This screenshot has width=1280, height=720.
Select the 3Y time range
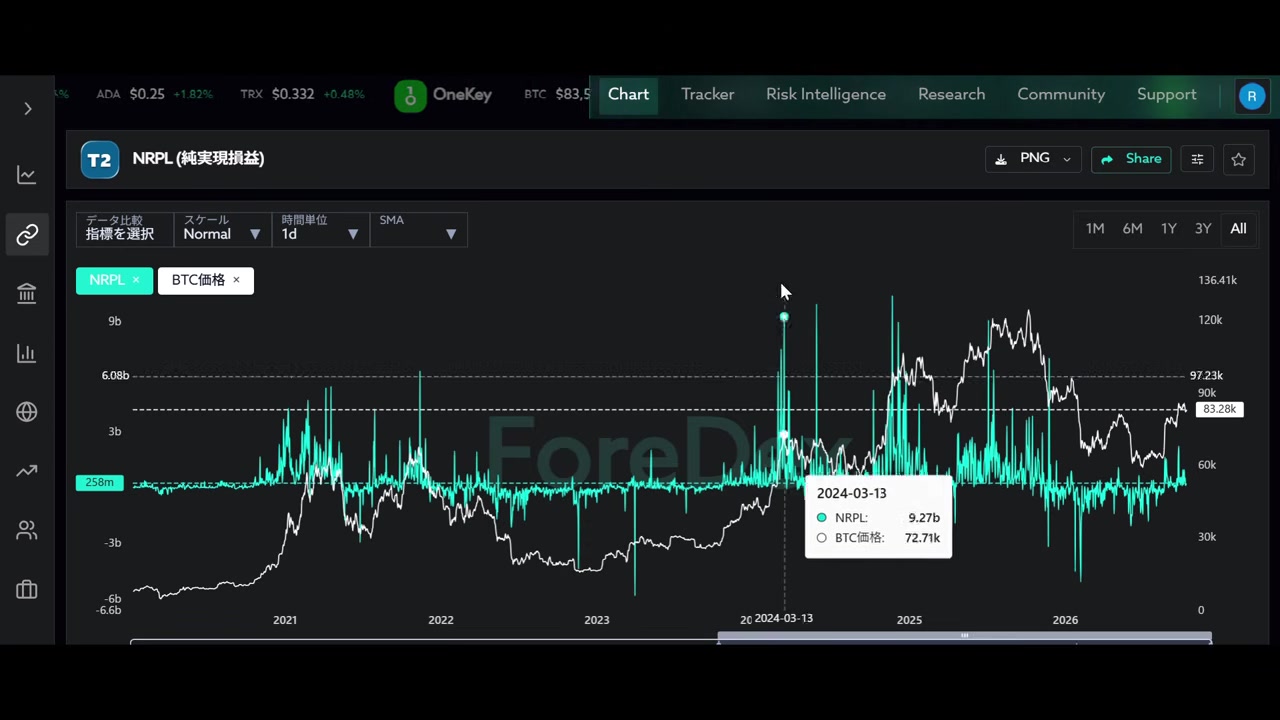1203,229
